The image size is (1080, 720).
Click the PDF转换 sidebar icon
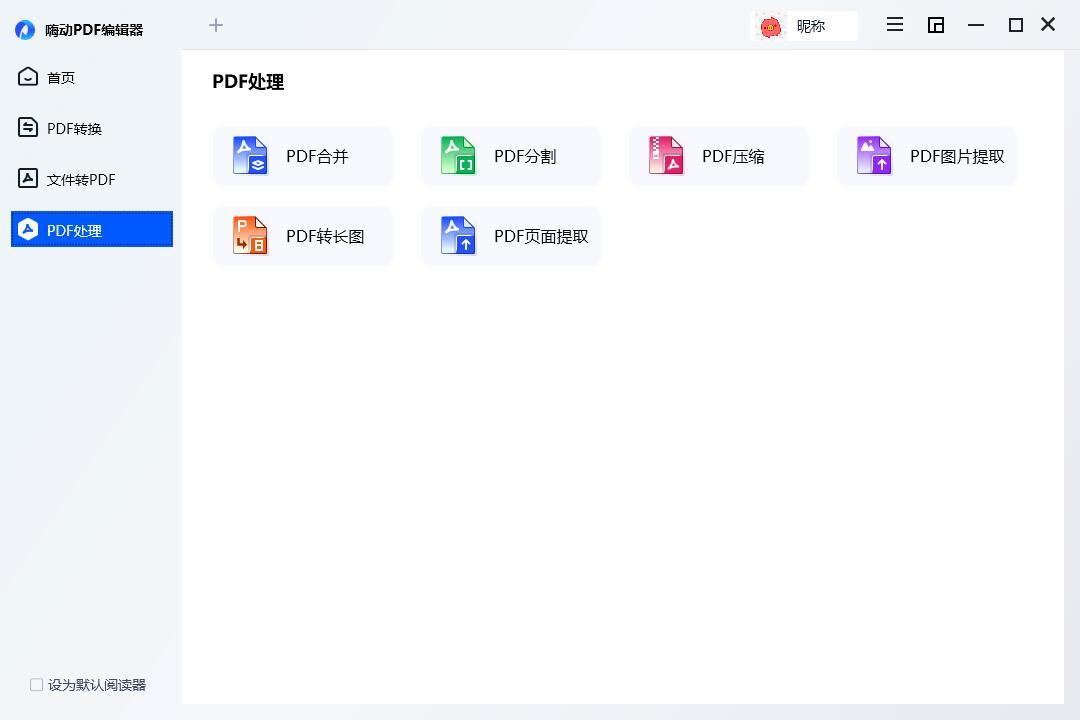pos(28,127)
